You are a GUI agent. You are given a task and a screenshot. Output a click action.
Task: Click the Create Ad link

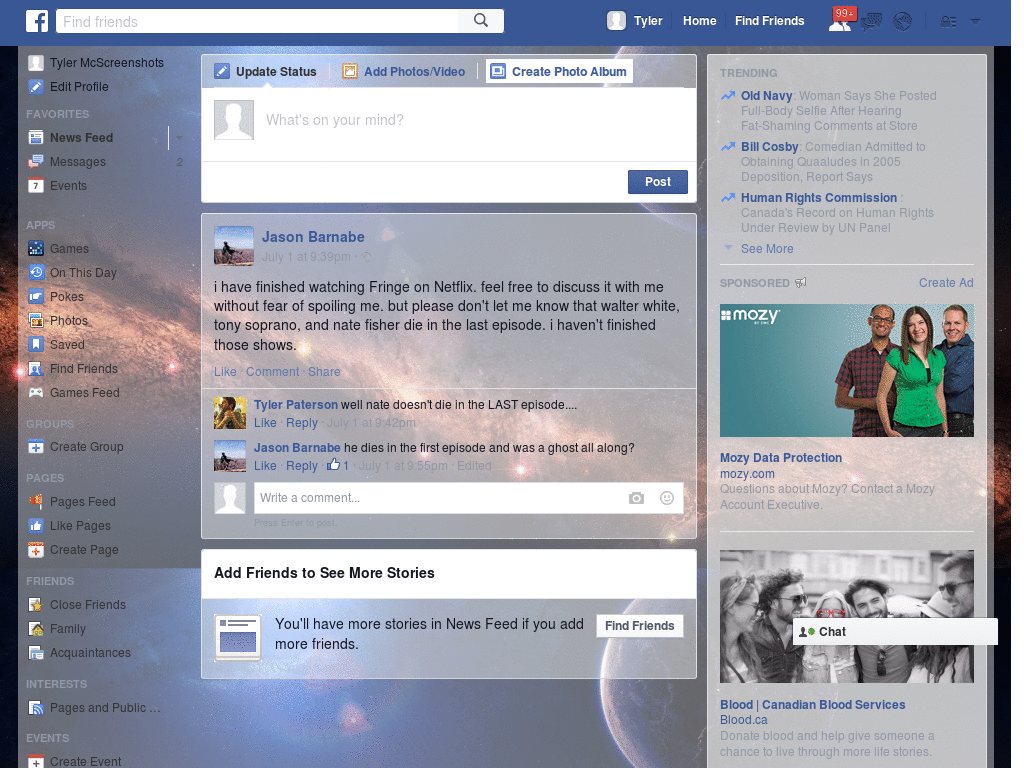[x=946, y=283]
